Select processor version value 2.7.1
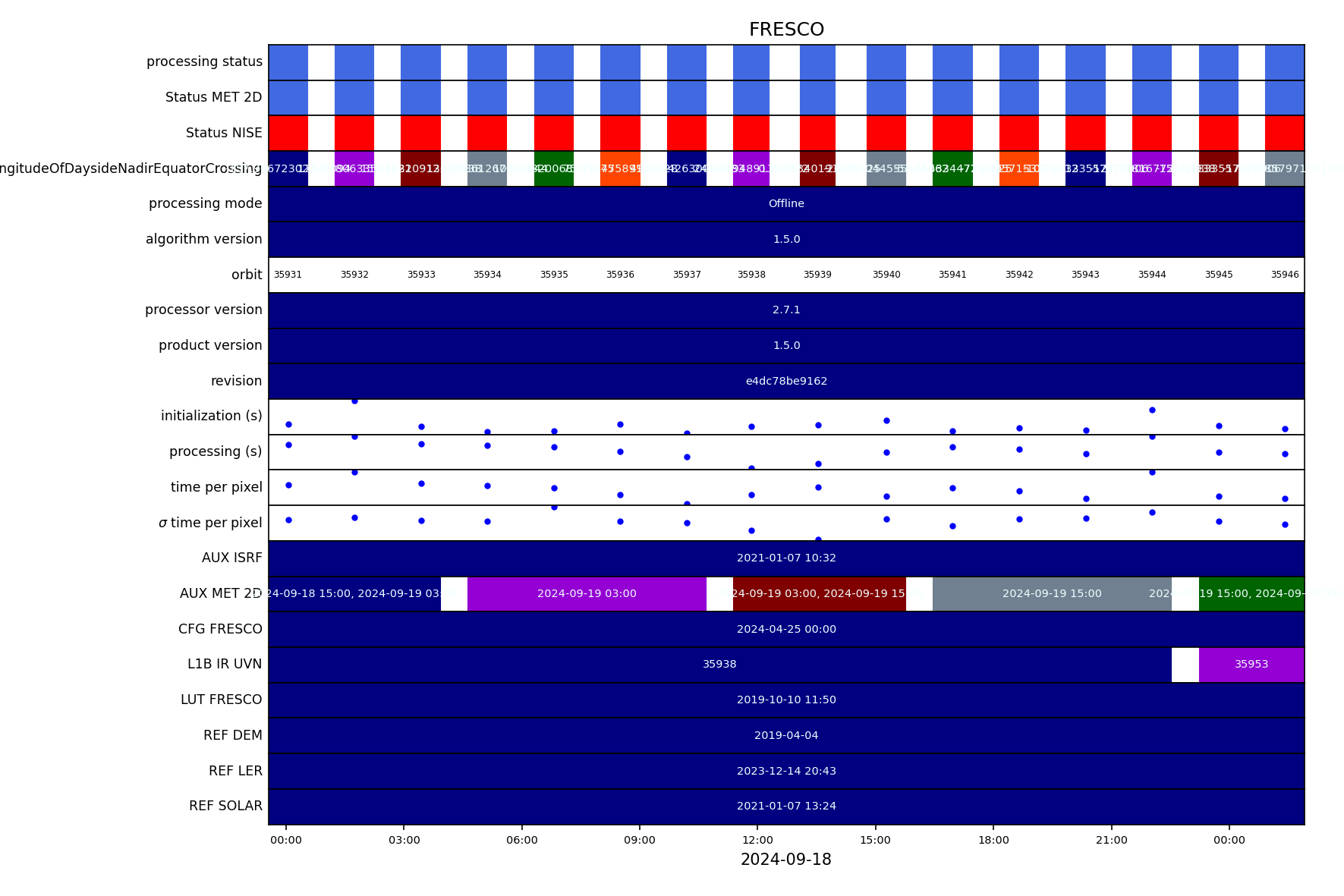Image resolution: width=1344 pixels, height=896 pixels. tap(786, 310)
